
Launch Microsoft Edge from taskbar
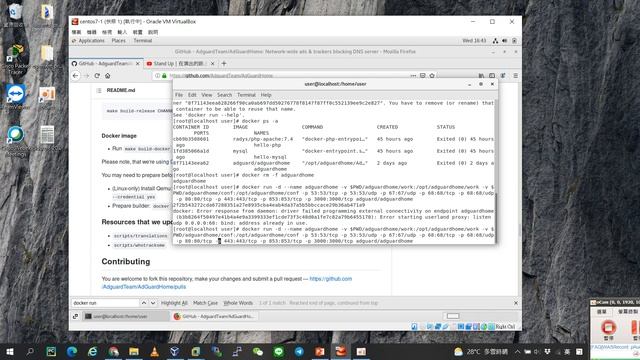pyautogui.click(x=72, y=351)
